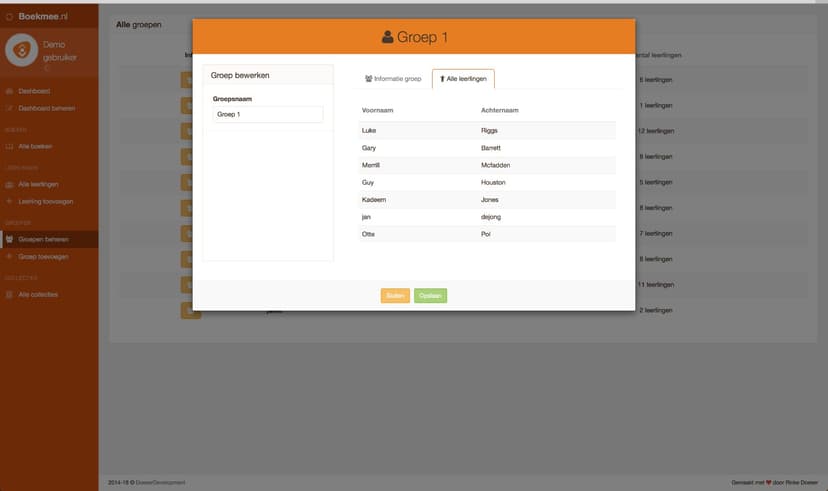Click the Houston last name cell
The width and height of the screenshot is (828, 491).
(x=493, y=182)
